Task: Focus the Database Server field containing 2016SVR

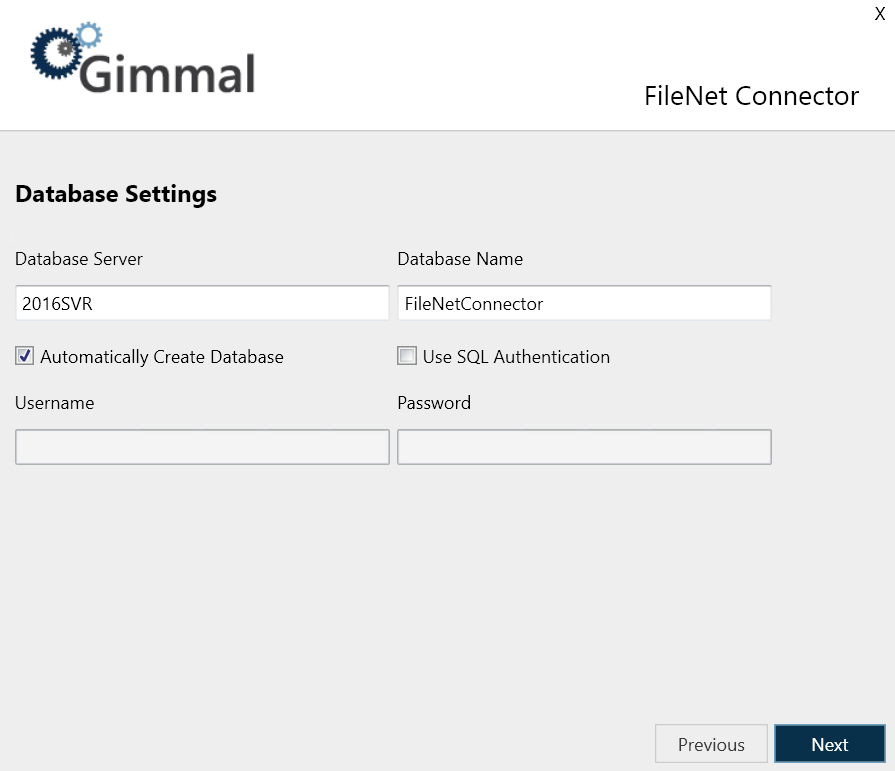Action: coord(202,303)
